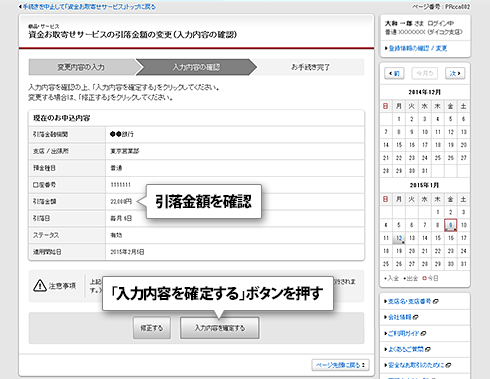Click the 修正する button
490x379 pixels.
tap(152, 328)
